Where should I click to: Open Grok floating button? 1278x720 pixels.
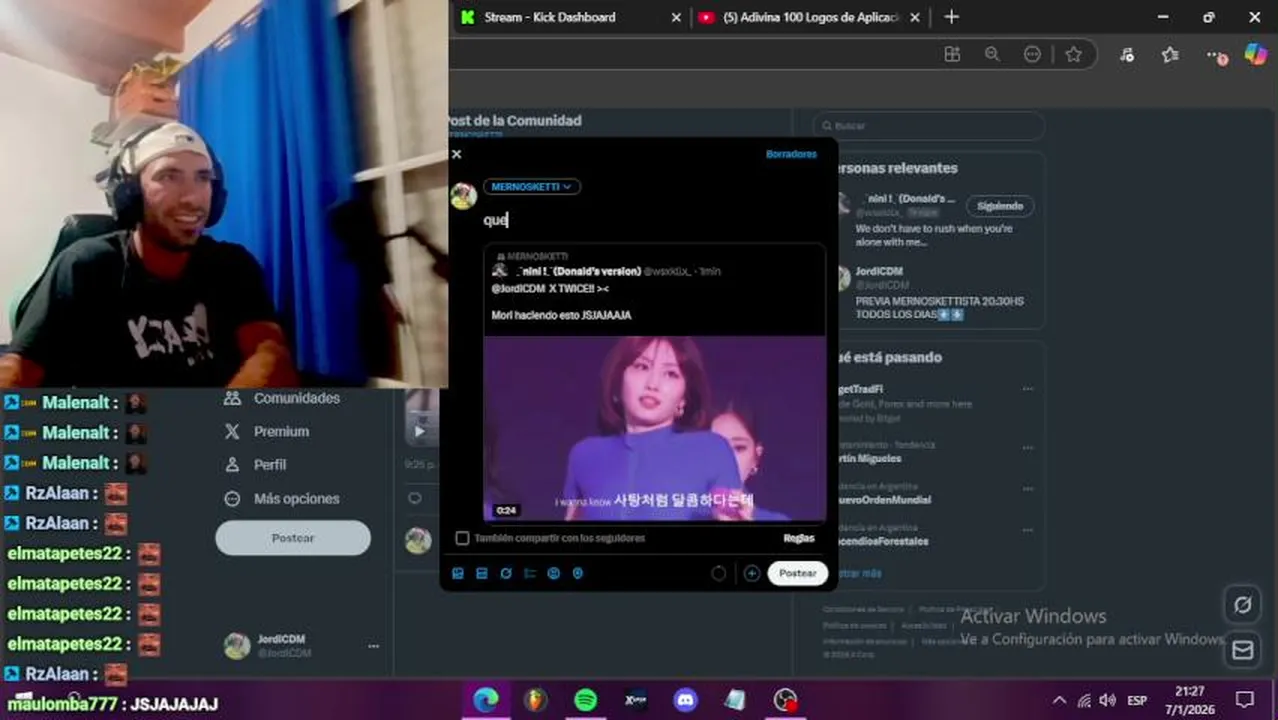tap(1243, 604)
